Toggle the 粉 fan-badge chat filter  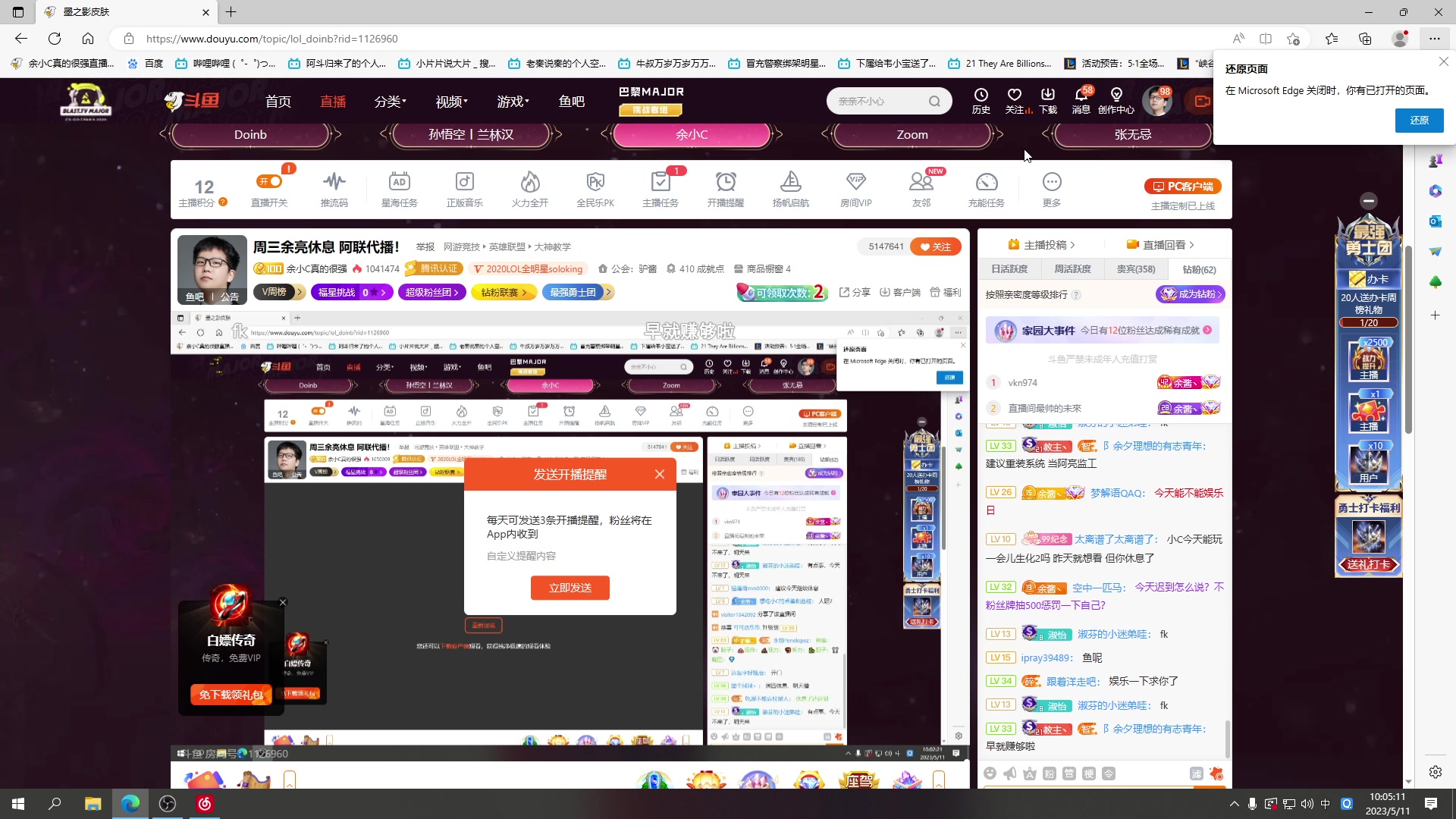coord(1049,773)
